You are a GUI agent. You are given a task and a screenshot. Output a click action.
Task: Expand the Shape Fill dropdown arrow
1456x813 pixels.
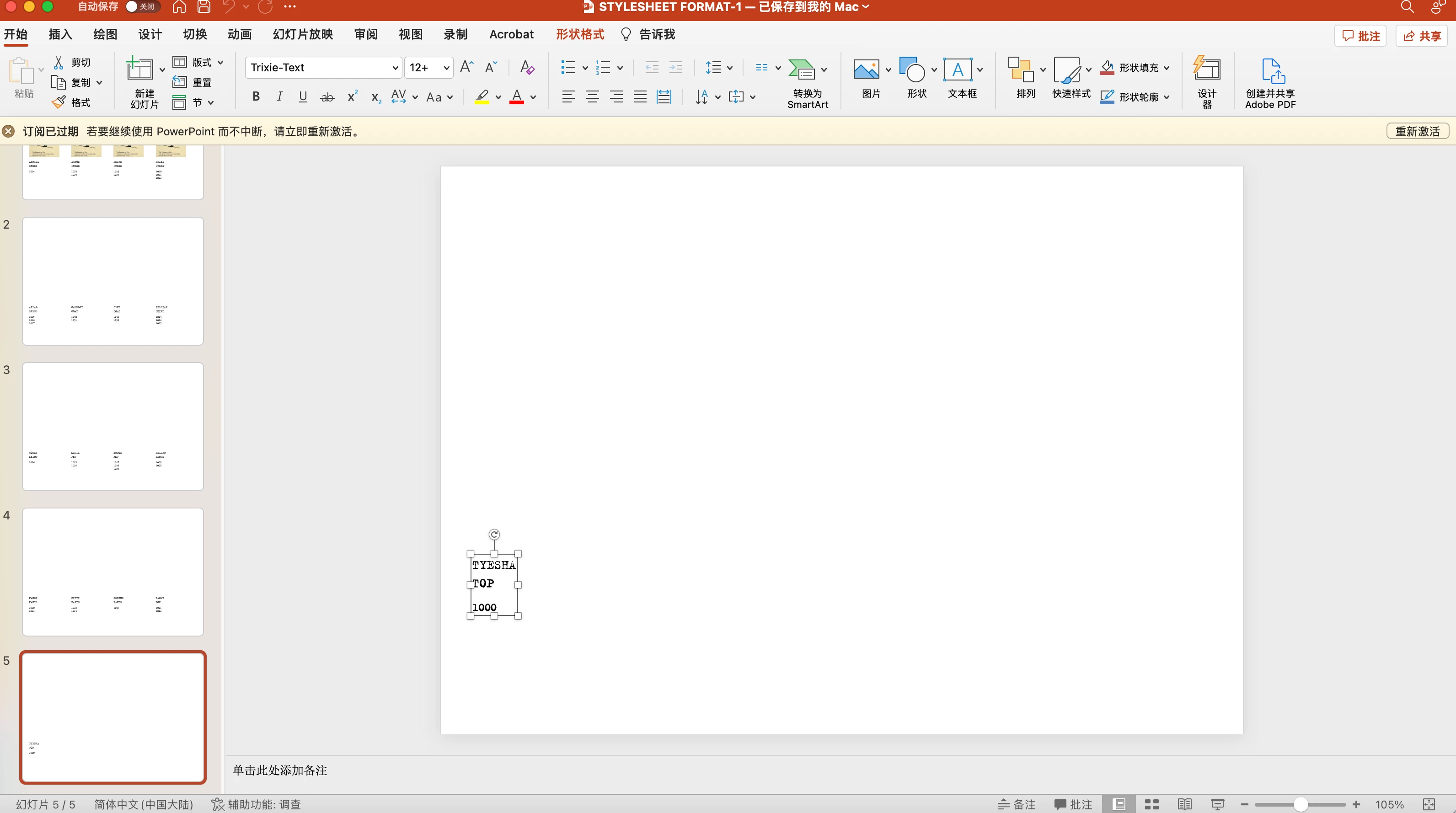1167,68
